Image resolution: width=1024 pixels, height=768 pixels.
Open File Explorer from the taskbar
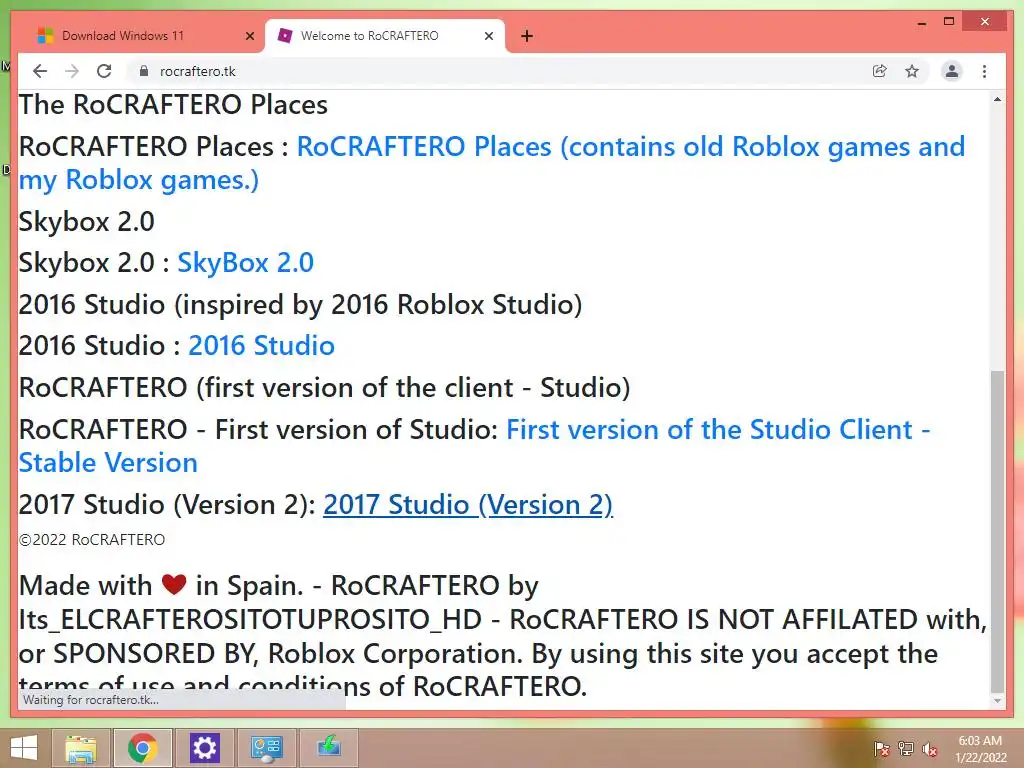click(81, 748)
